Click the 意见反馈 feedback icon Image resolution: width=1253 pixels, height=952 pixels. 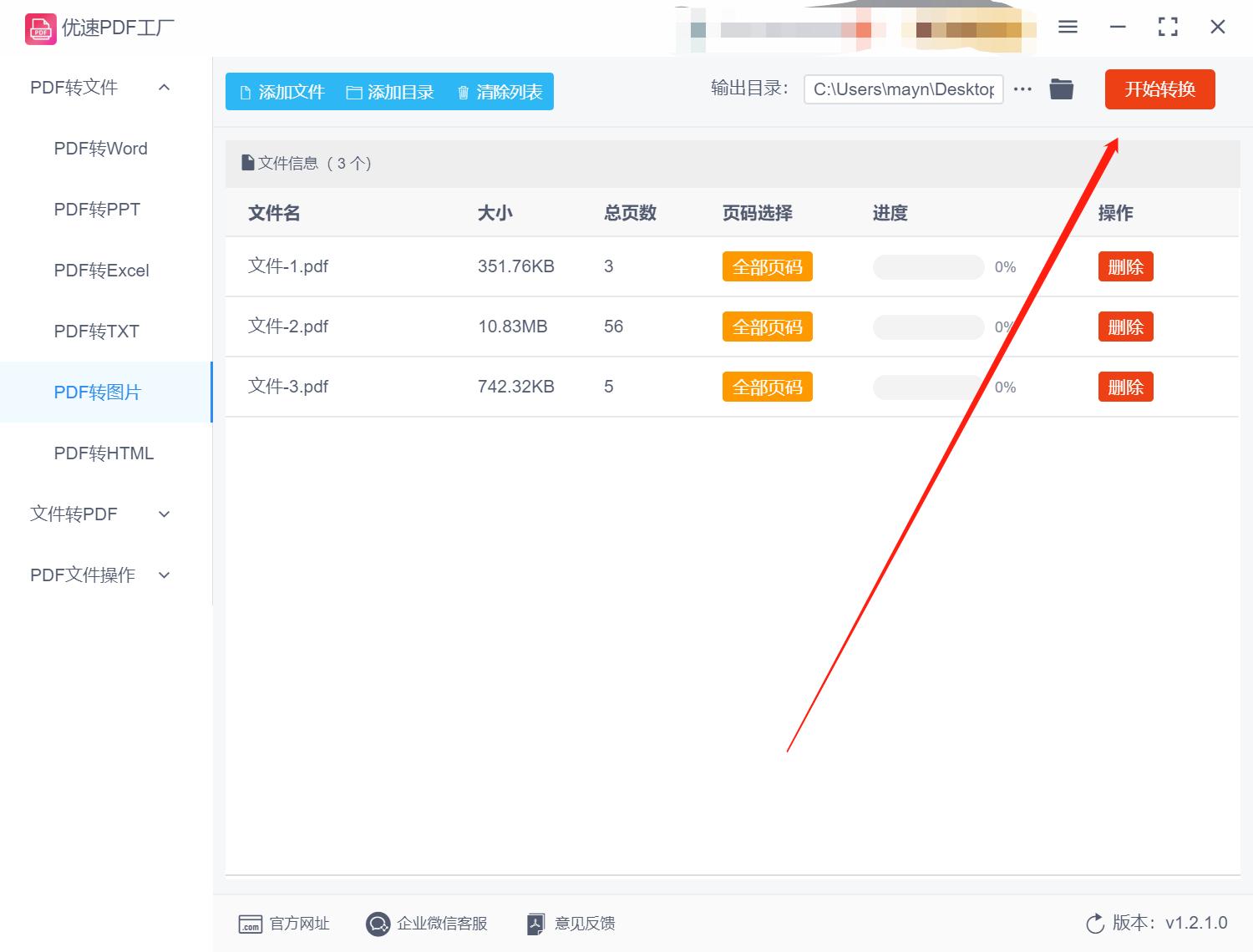(x=535, y=924)
